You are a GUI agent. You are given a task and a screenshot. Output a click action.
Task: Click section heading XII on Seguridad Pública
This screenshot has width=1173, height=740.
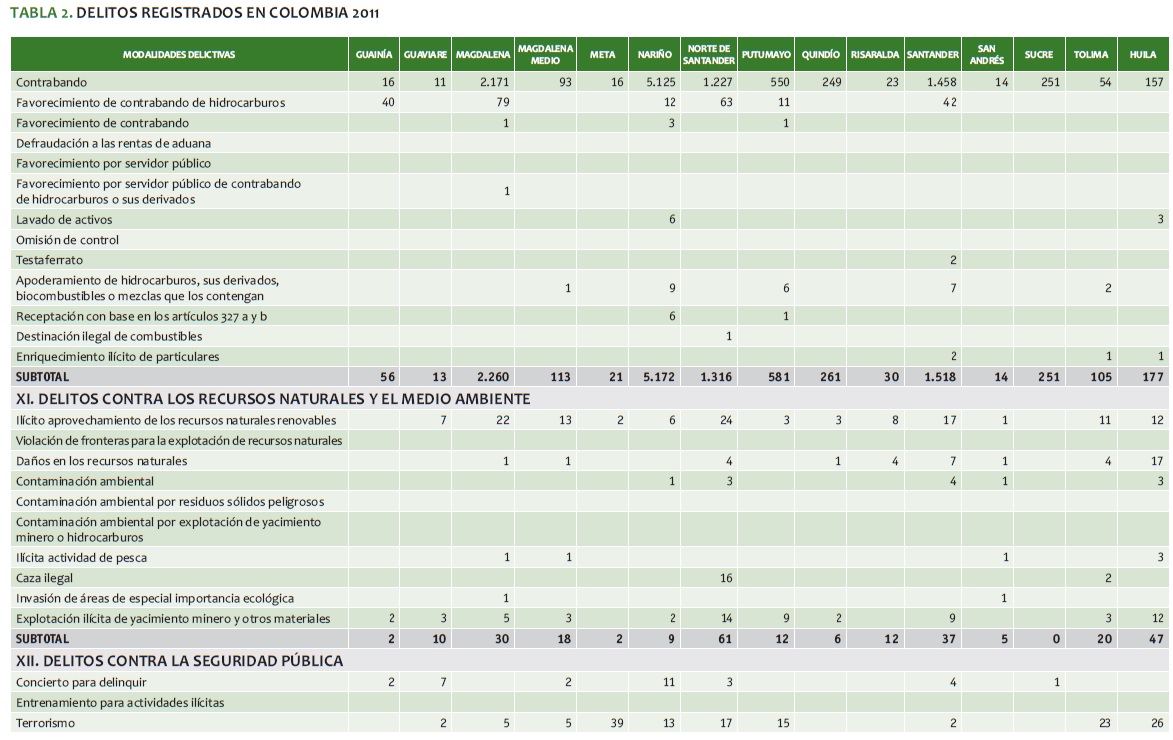pos(179,660)
